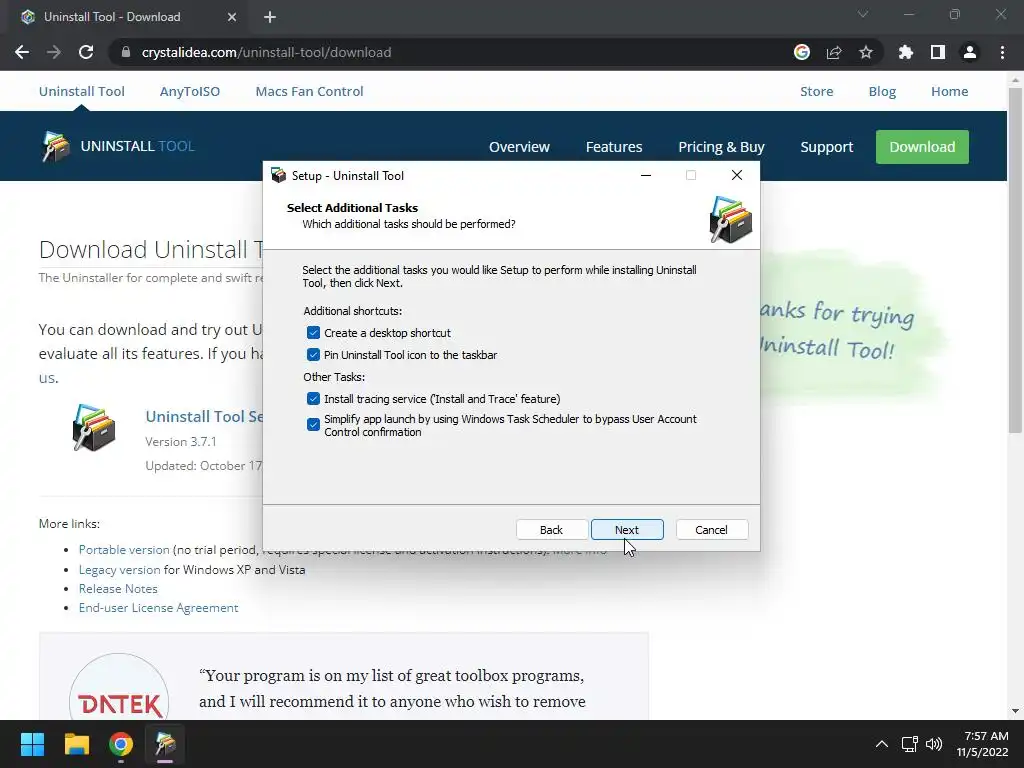Uncheck Pin Uninstall Tool icon to taskbar
The image size is (1024, 768).
pos(313,355)
